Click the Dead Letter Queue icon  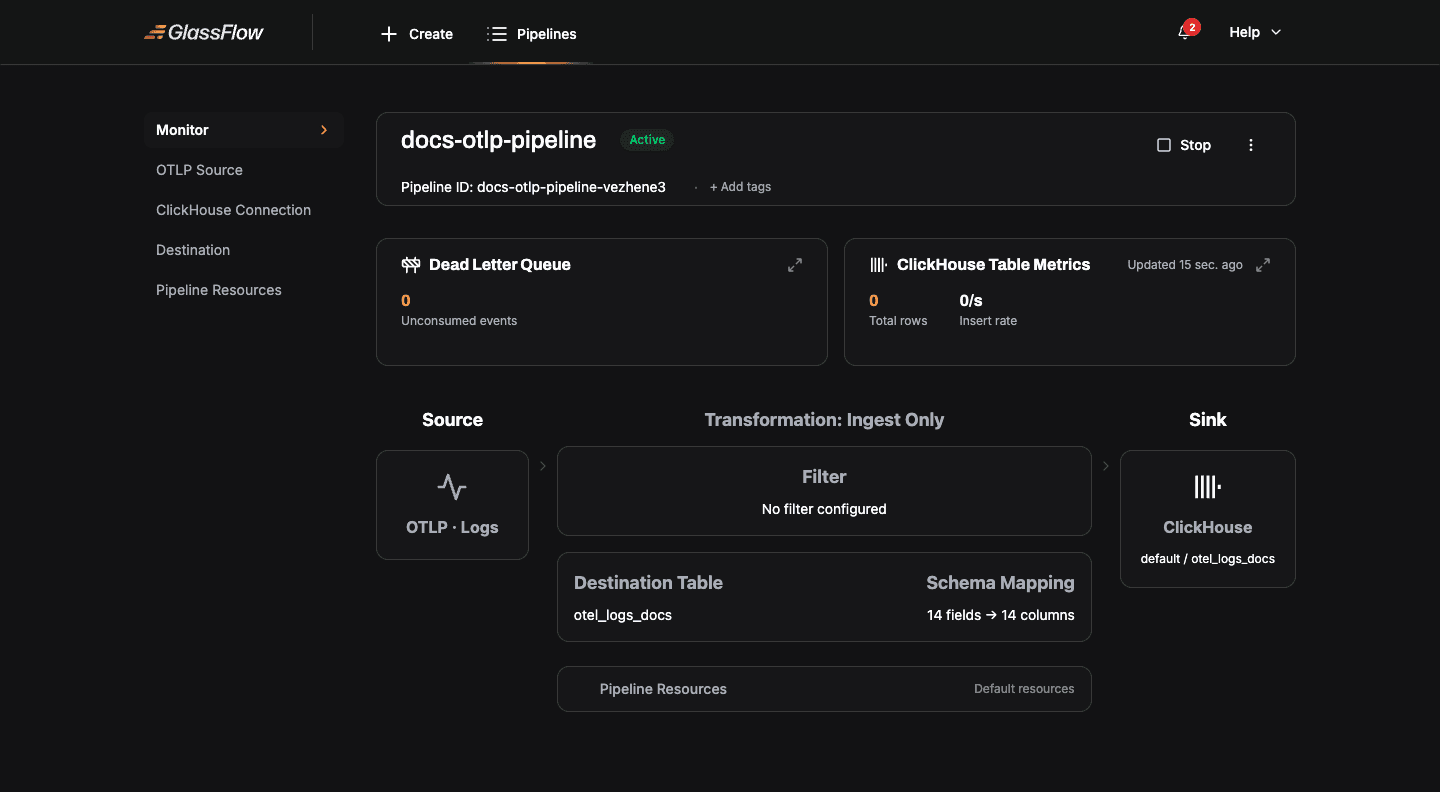(411, 265)
